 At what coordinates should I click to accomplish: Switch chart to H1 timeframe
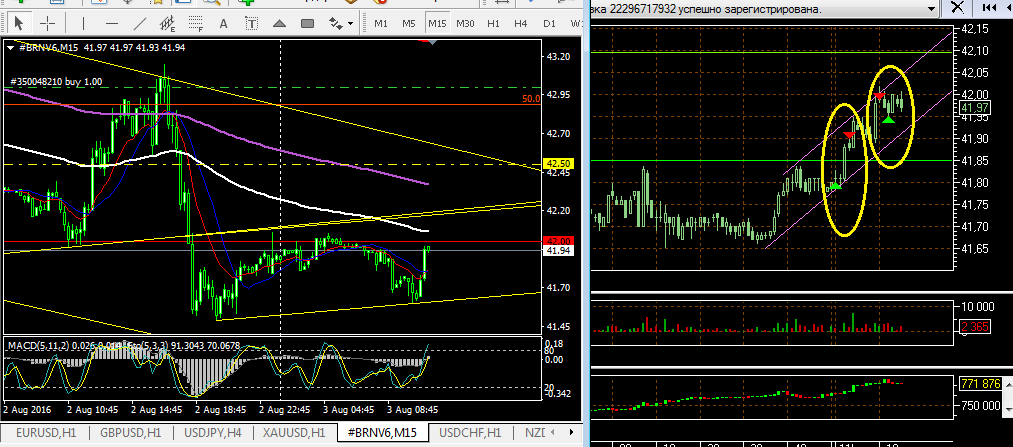click(494, 24)
